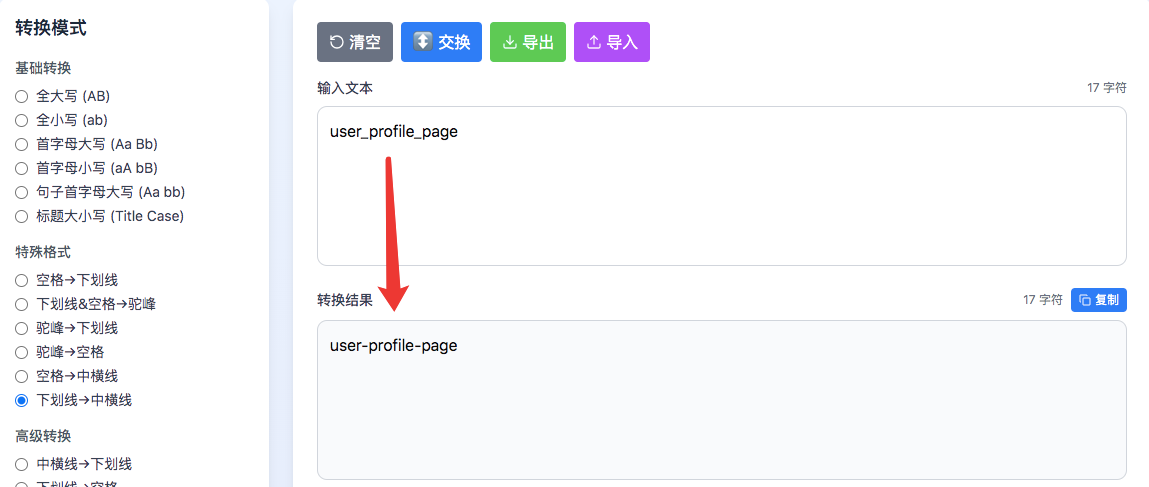Click the 高级转换 section label
The width and height of the screenshot is (1149, 487).
tap(43, 436)
